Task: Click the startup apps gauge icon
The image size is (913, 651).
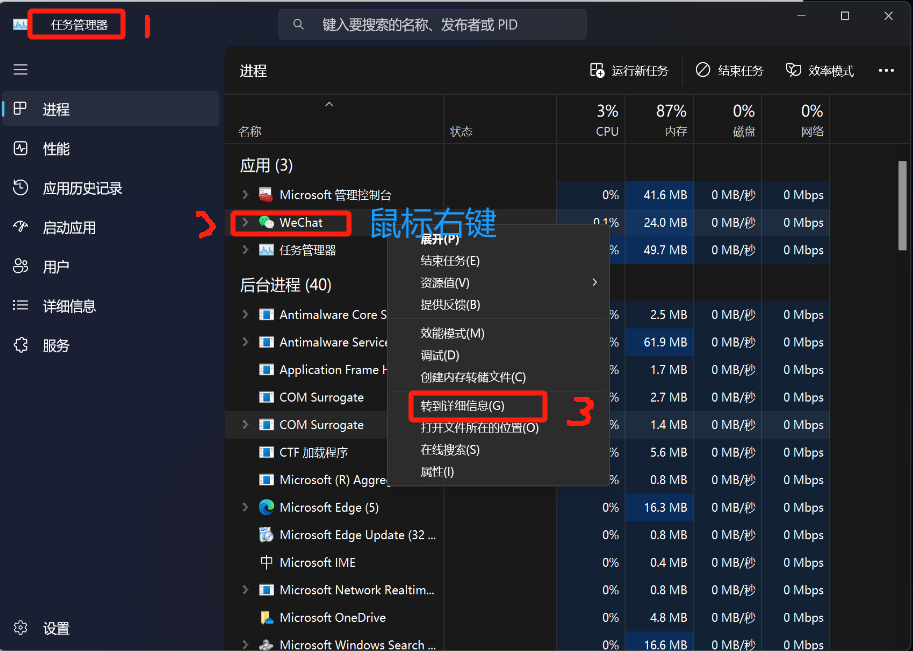Action: point(20,227)
